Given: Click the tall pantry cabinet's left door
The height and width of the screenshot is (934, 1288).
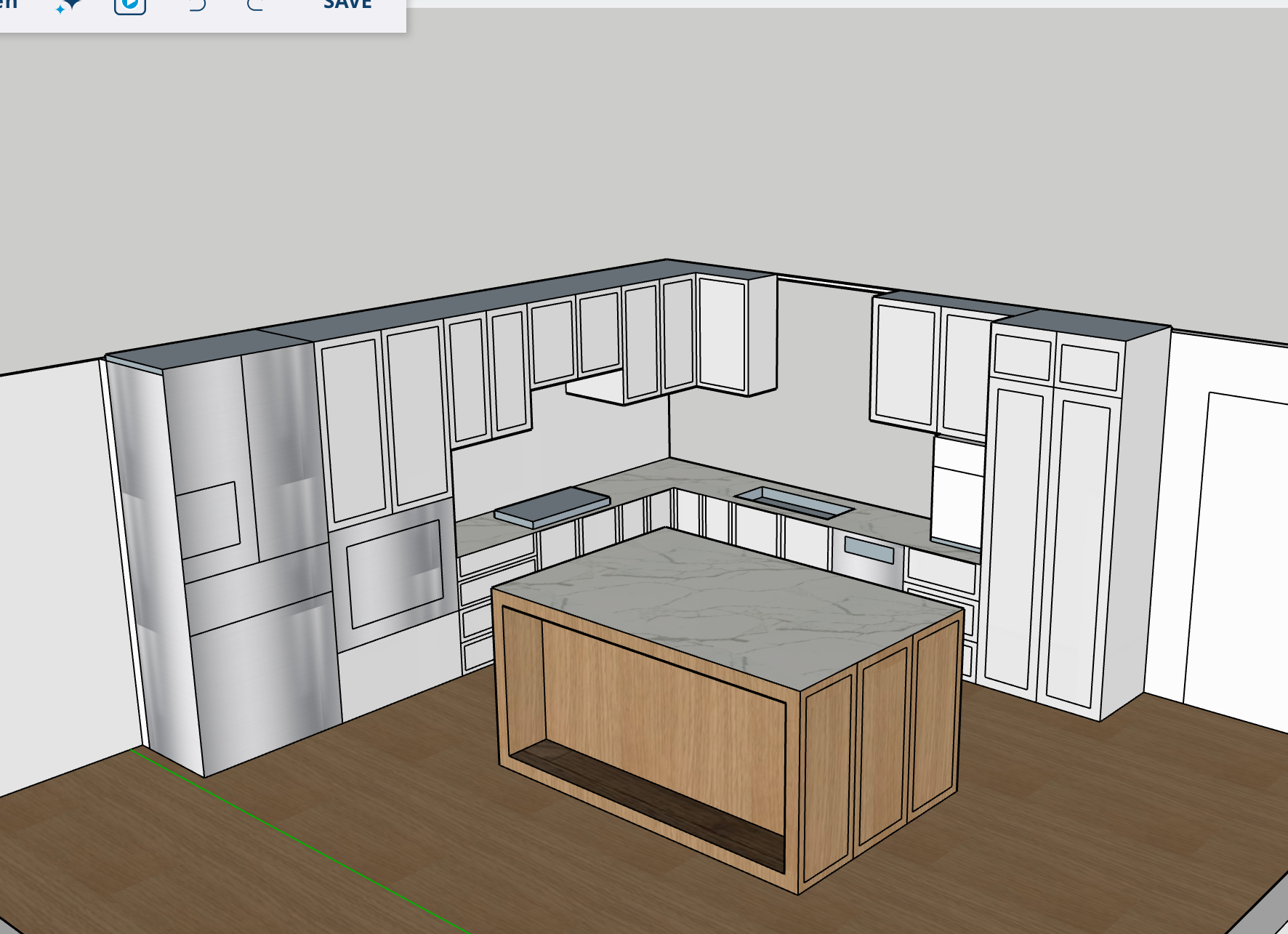Looking at the screenshot, I should [1014, 538].
